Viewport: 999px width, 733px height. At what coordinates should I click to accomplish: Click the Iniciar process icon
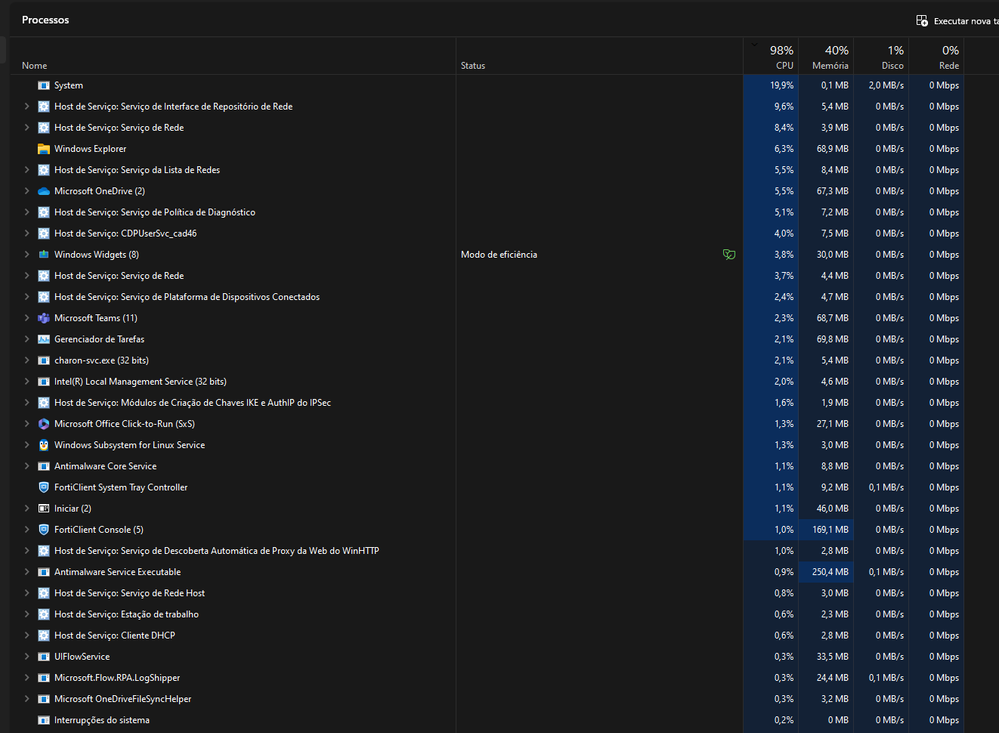[43, 509]
